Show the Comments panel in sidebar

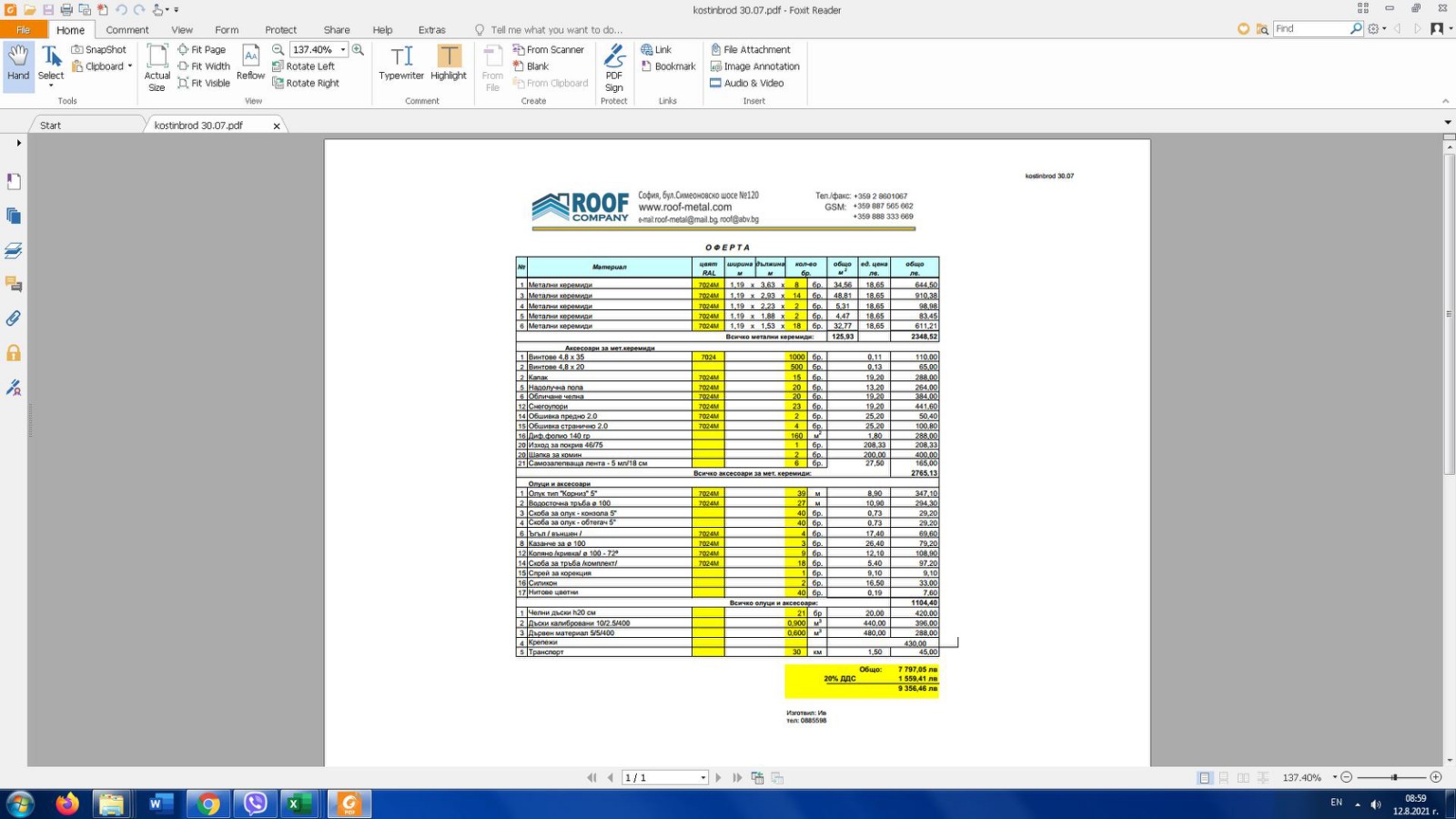tap(14, 285)
